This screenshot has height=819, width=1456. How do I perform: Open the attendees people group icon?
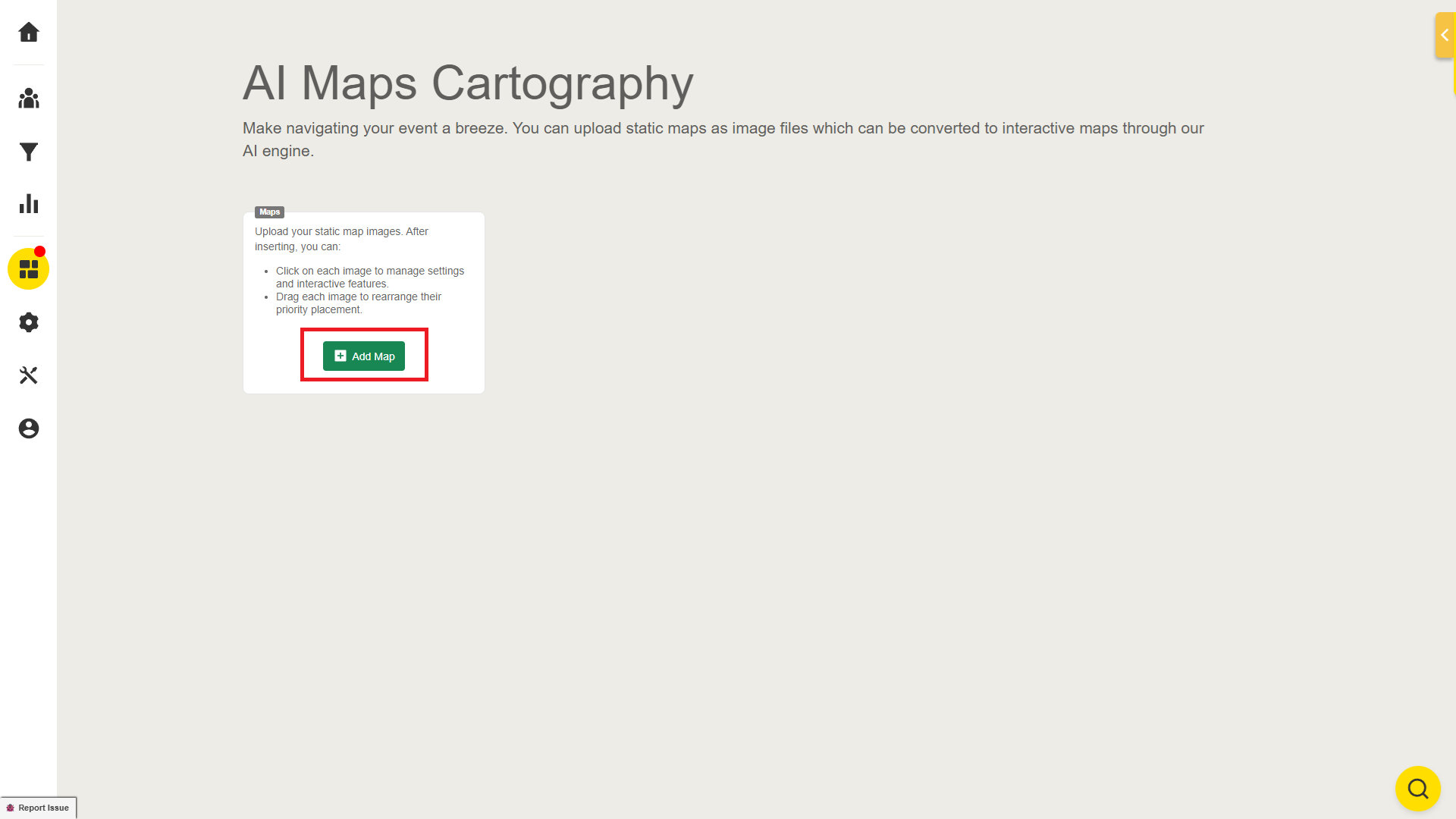point(29,99)
